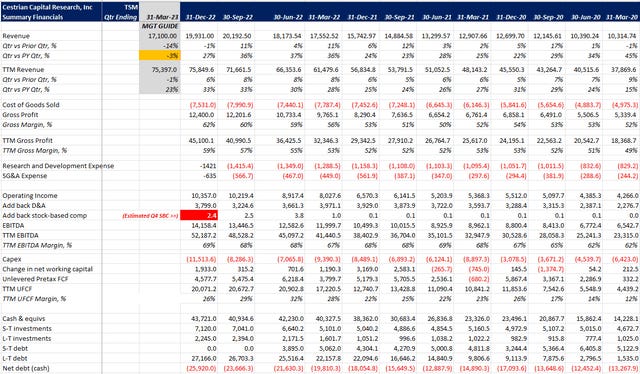Screen dimensions: 640x374
Task: Click the 'TTM Gross Margin, %' row label
Action: 35,151
